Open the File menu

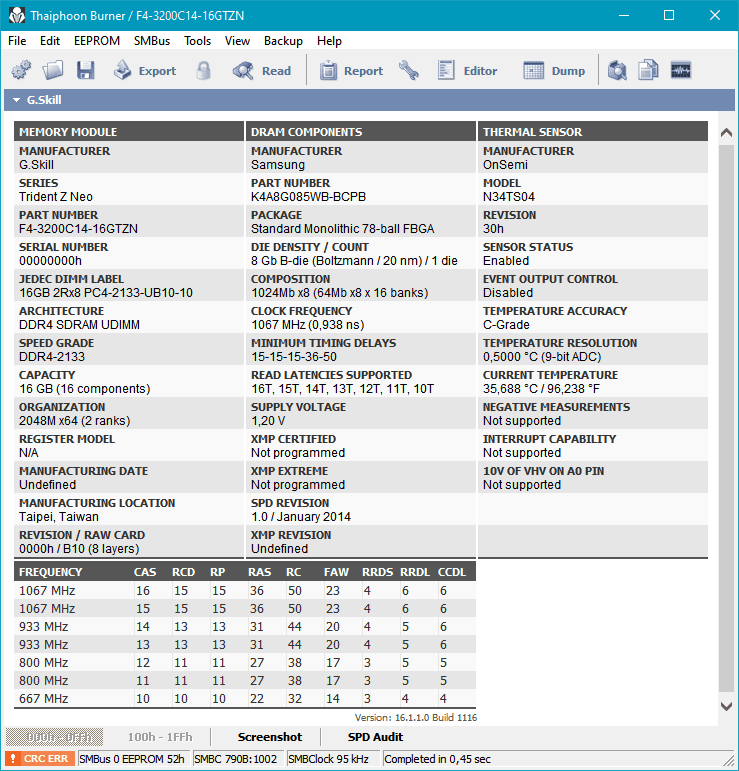coord(17,41)
